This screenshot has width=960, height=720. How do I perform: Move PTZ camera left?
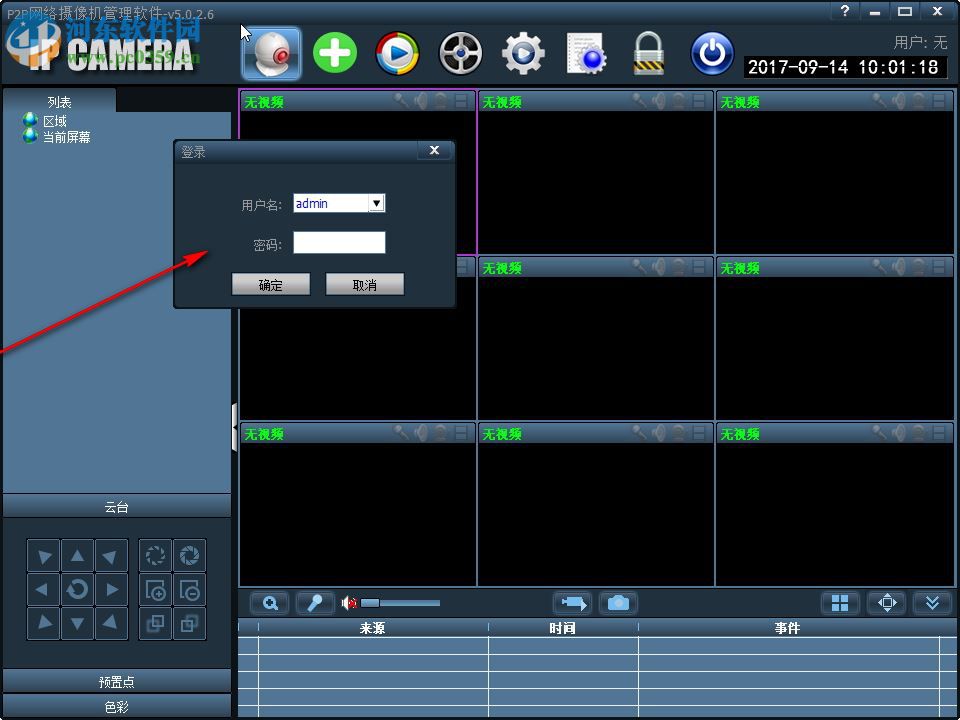point(43,590)
